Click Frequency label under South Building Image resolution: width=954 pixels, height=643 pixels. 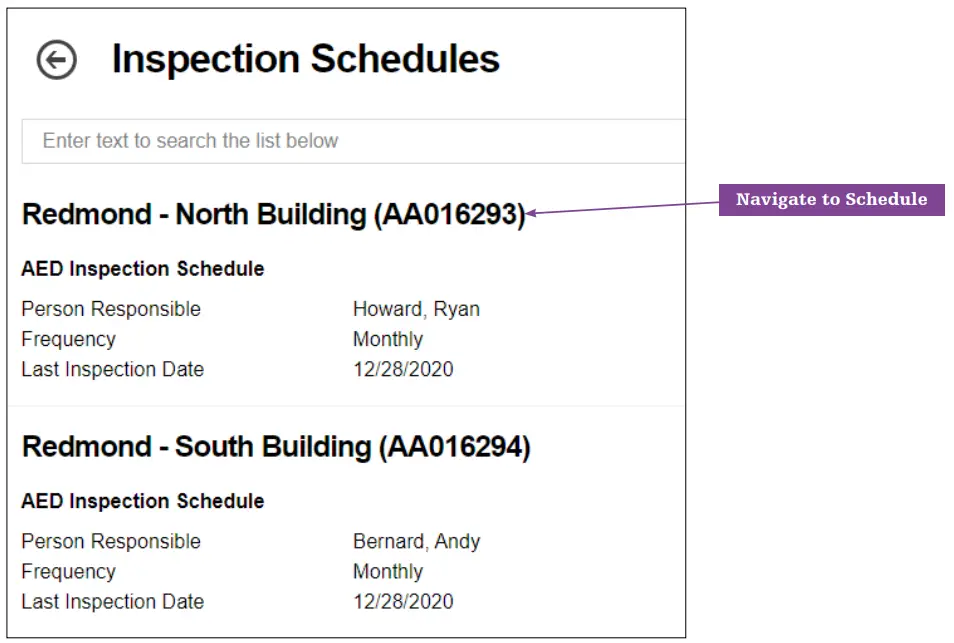coord(68,572)
